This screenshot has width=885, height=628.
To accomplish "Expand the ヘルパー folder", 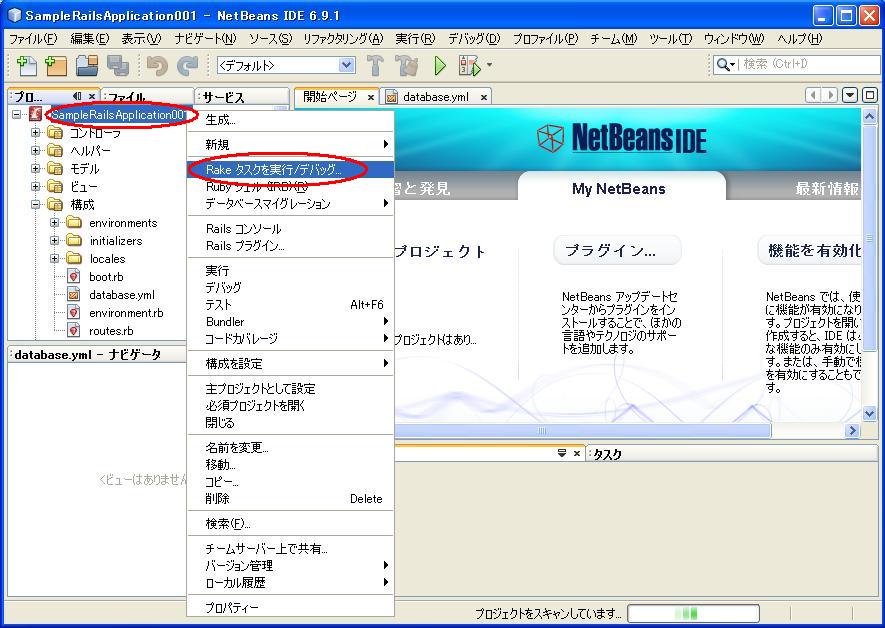I will (36, 151).
